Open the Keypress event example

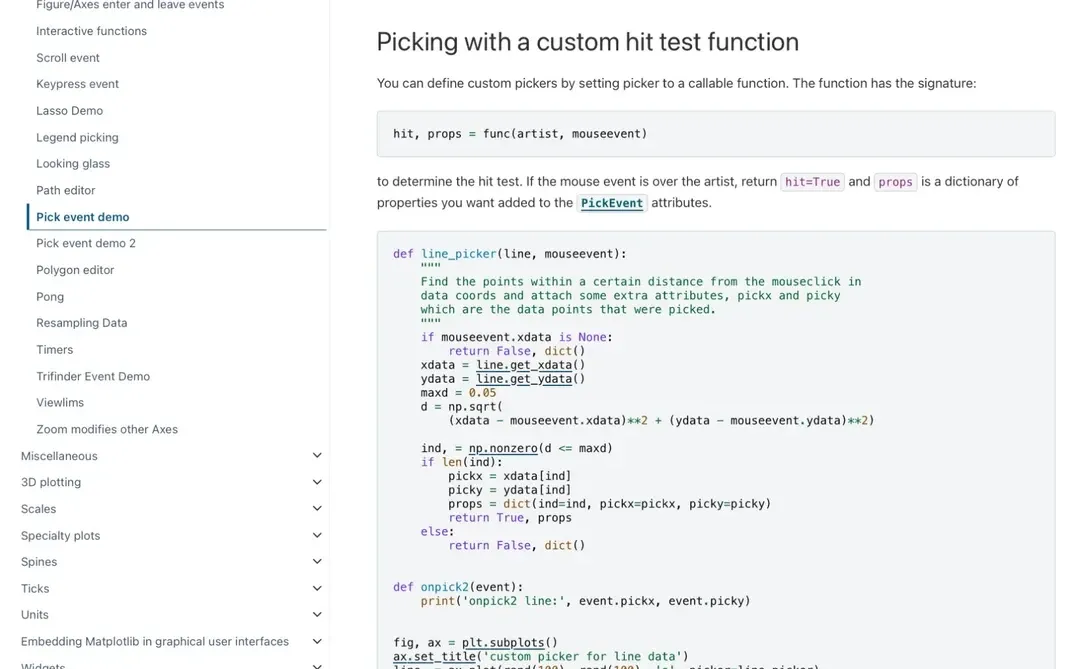click(x=77, y=84)
